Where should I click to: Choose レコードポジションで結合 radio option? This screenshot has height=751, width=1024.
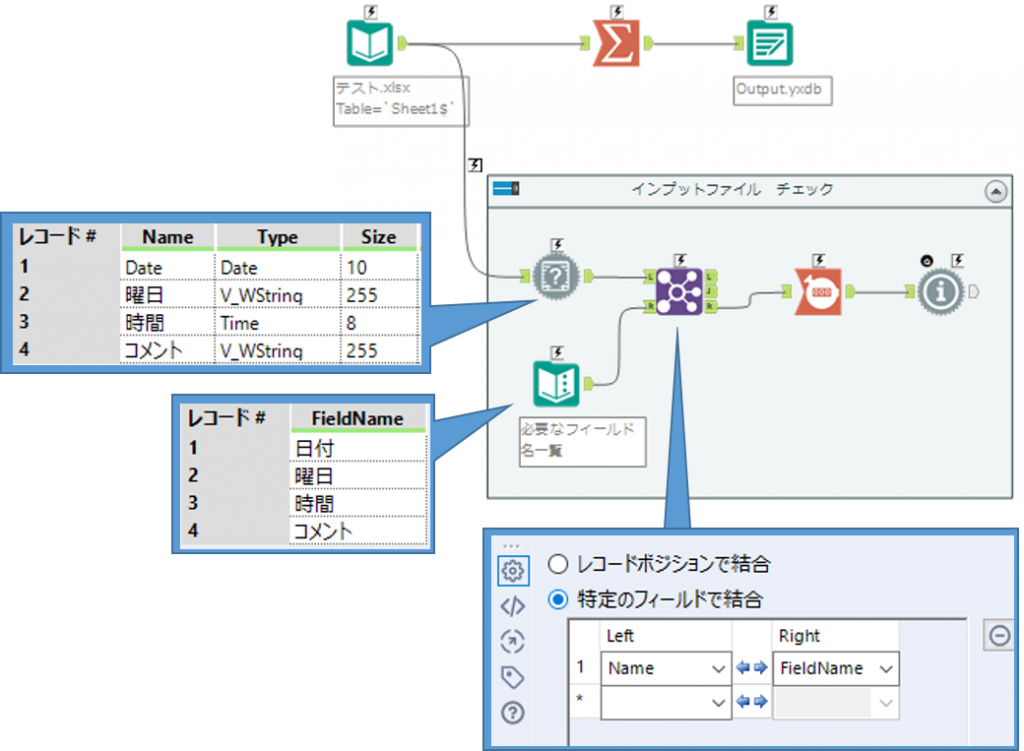pyautogui.click(x=559, y=564)
